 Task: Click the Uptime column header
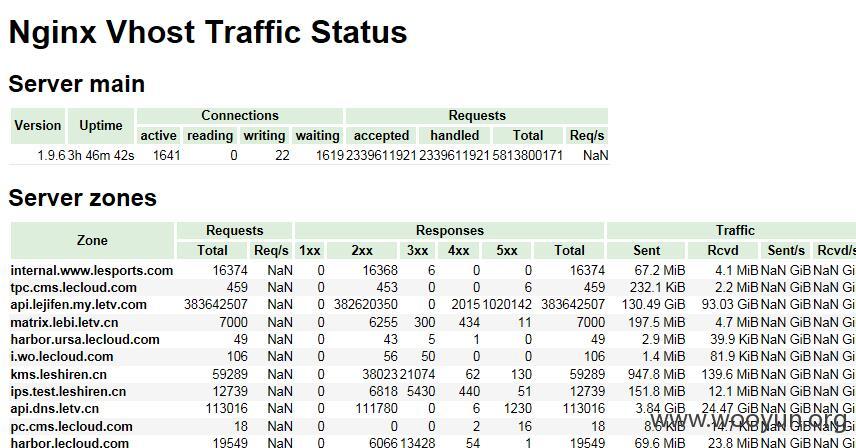(101, 126)
